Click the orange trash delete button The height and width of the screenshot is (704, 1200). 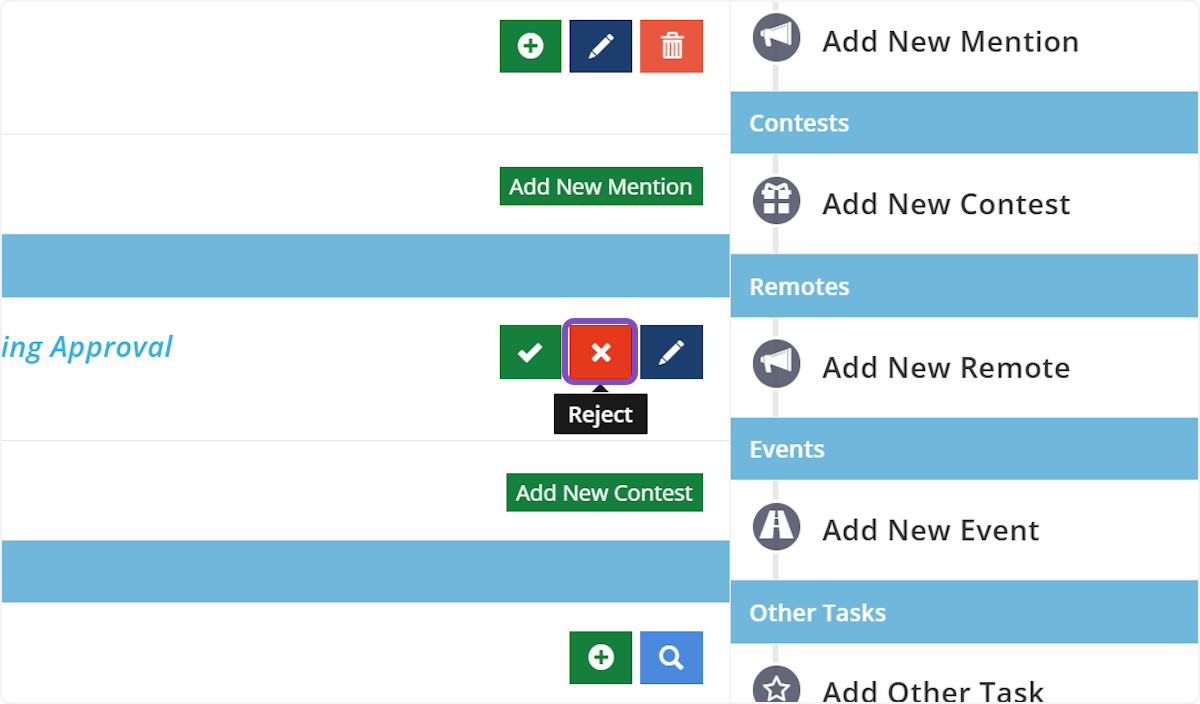click(x=671, y=46)
